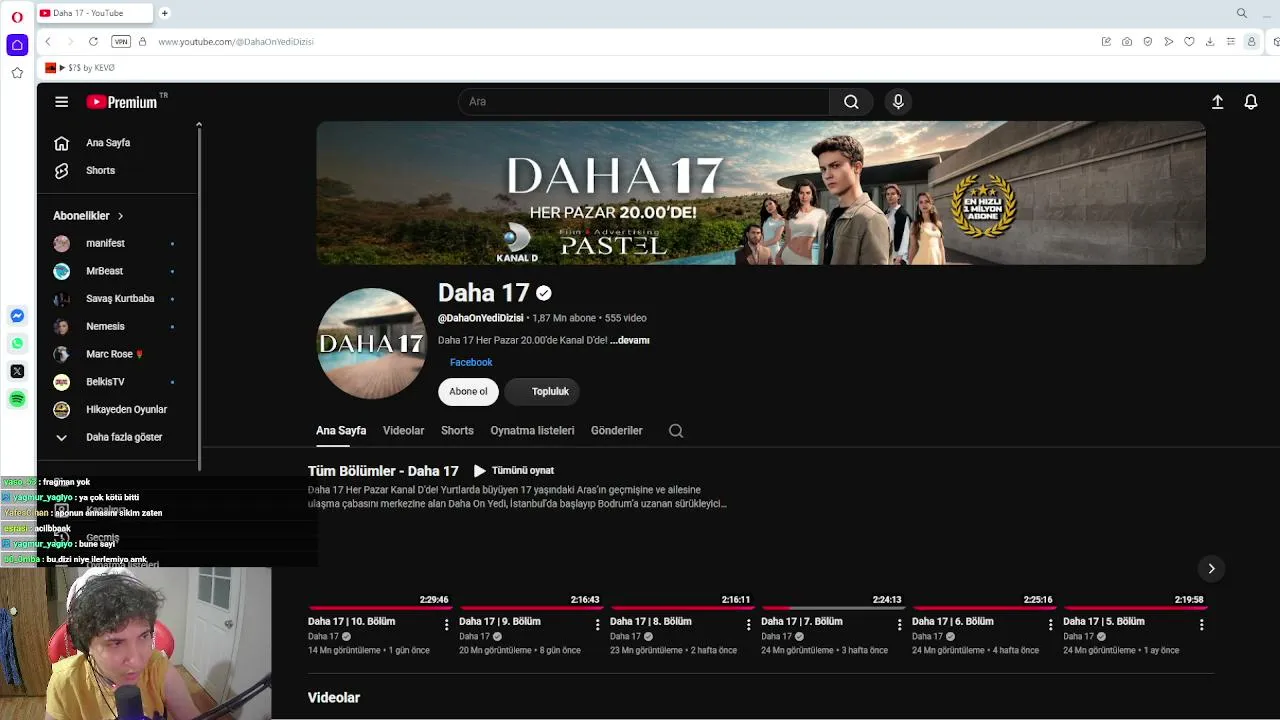Start voice search with microphone
The height and width of the screenshot is (720, 1280).
pos(898,102)
